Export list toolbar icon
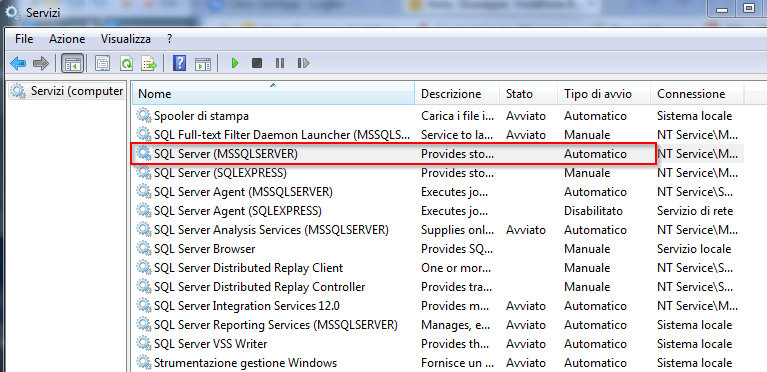767x372 pixels. pyautogui.click(x=149, y=63)
